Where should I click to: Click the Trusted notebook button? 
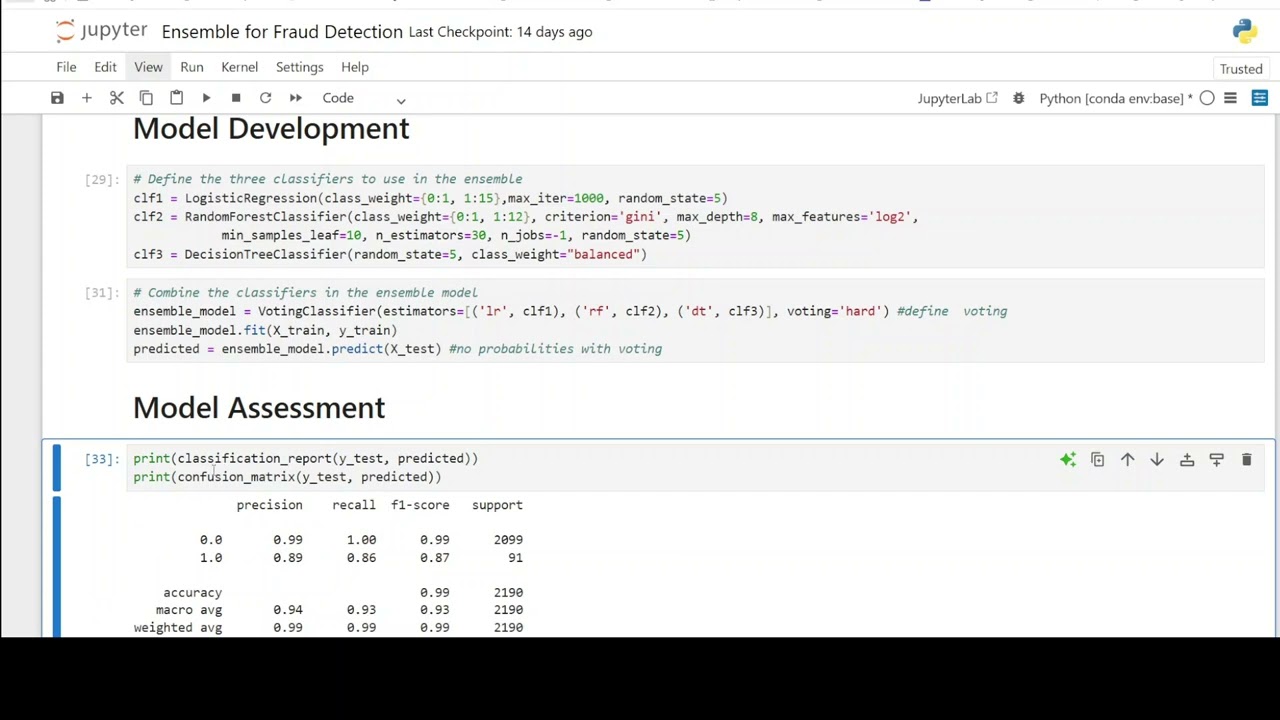tap(1241, 69)
